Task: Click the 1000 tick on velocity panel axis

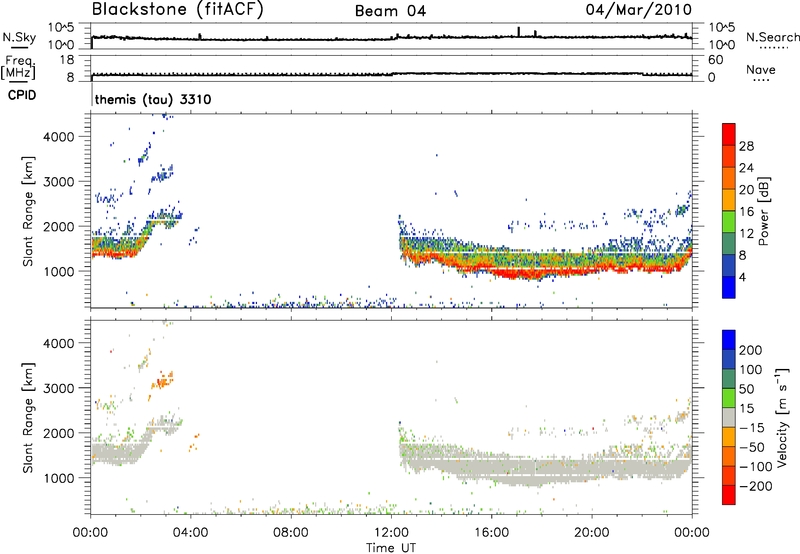Action: (59, 478)
